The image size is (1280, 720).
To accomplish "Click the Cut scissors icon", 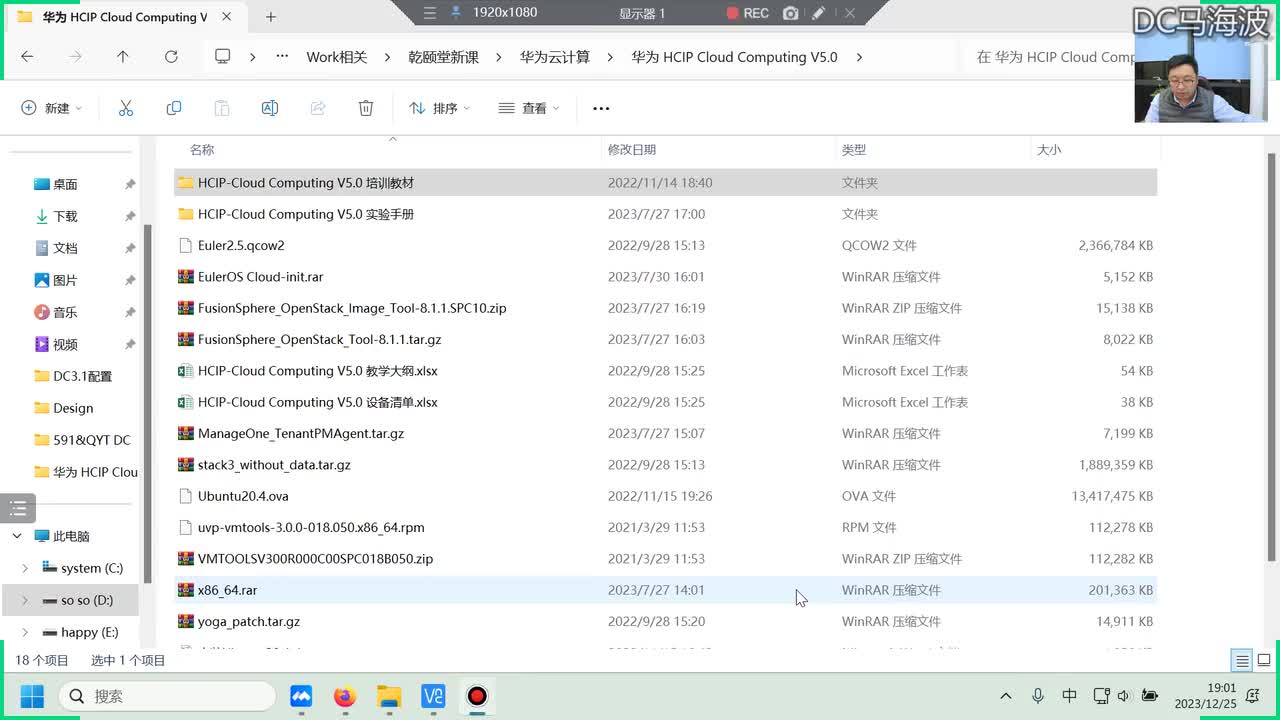I will (x=126, y=108).
